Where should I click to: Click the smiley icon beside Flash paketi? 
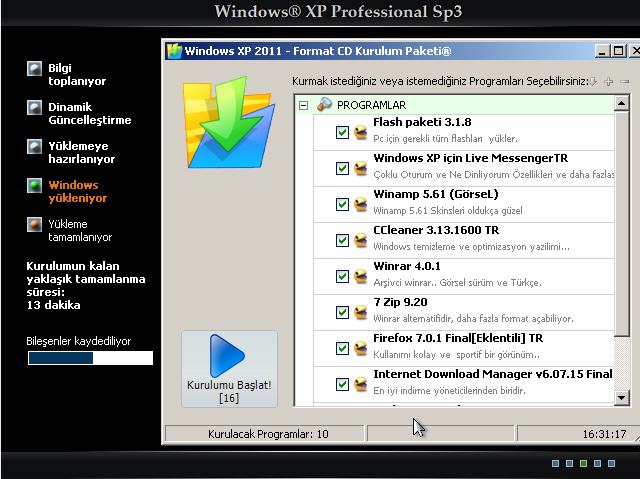(360, 132)
